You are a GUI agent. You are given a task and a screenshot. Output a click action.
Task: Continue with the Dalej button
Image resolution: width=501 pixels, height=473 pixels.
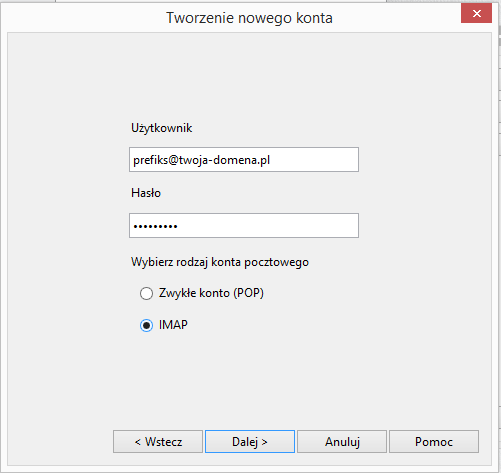pyautogui.click(x=250, y=442)
